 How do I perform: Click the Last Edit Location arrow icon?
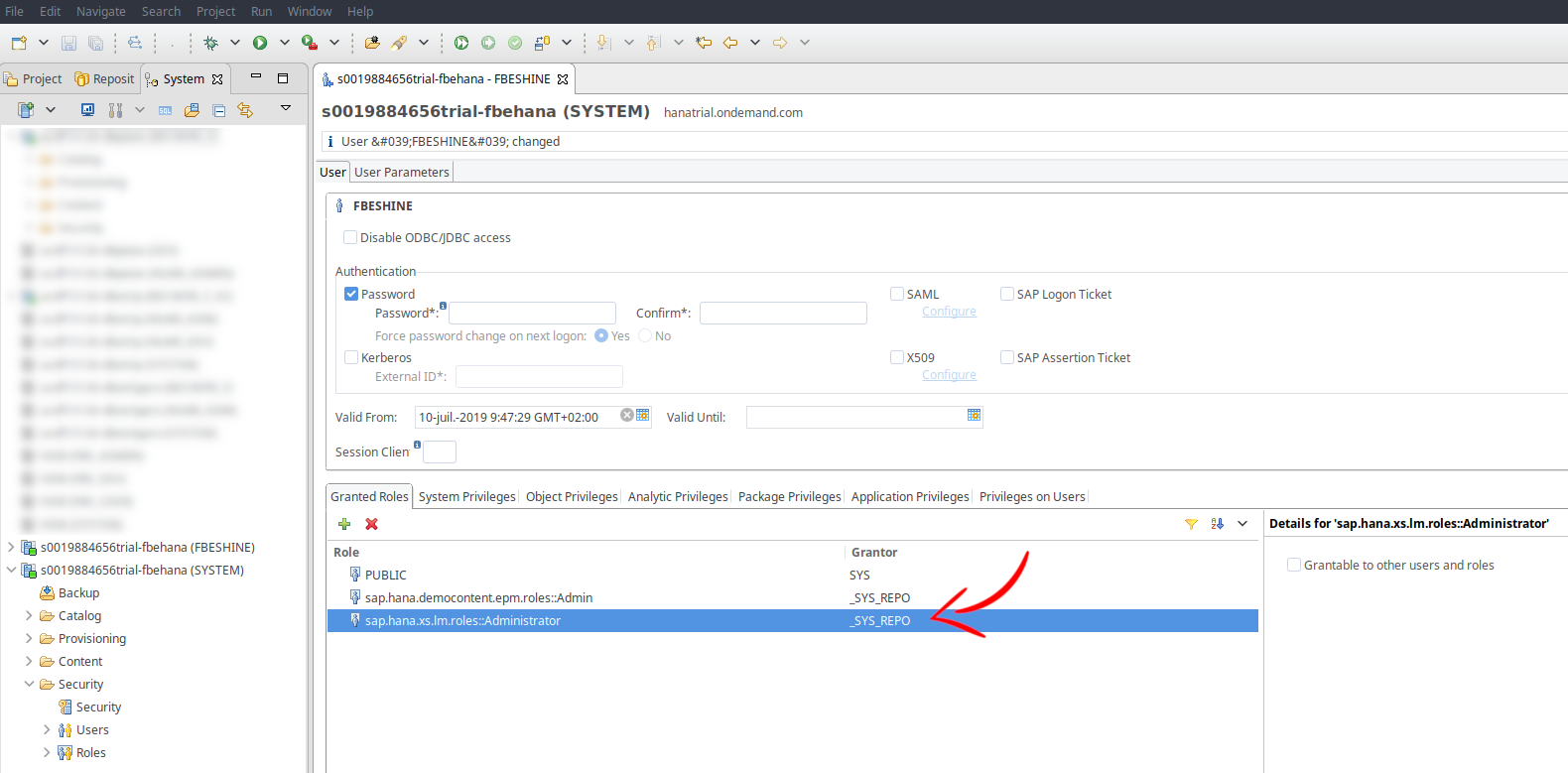[704, 43]
